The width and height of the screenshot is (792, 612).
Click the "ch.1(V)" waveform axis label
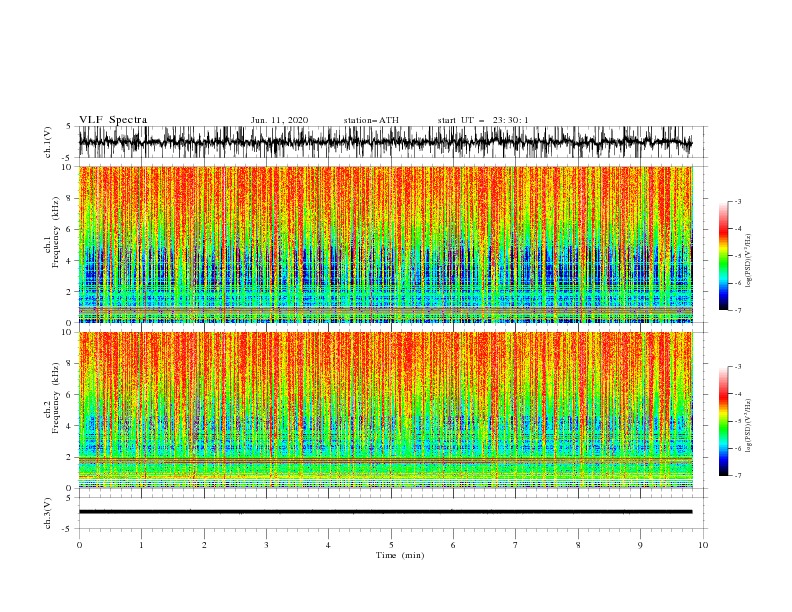[48, 142]
